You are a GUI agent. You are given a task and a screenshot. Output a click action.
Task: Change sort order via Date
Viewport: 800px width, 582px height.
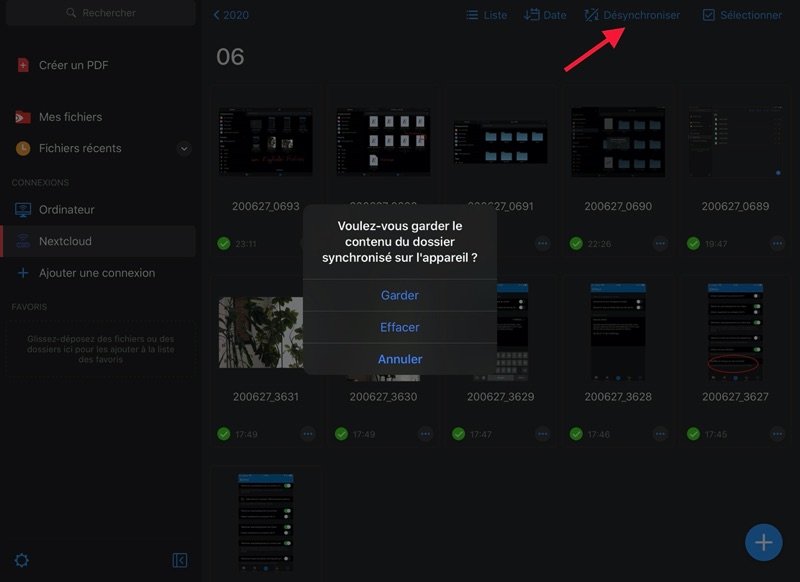(545, 15)
